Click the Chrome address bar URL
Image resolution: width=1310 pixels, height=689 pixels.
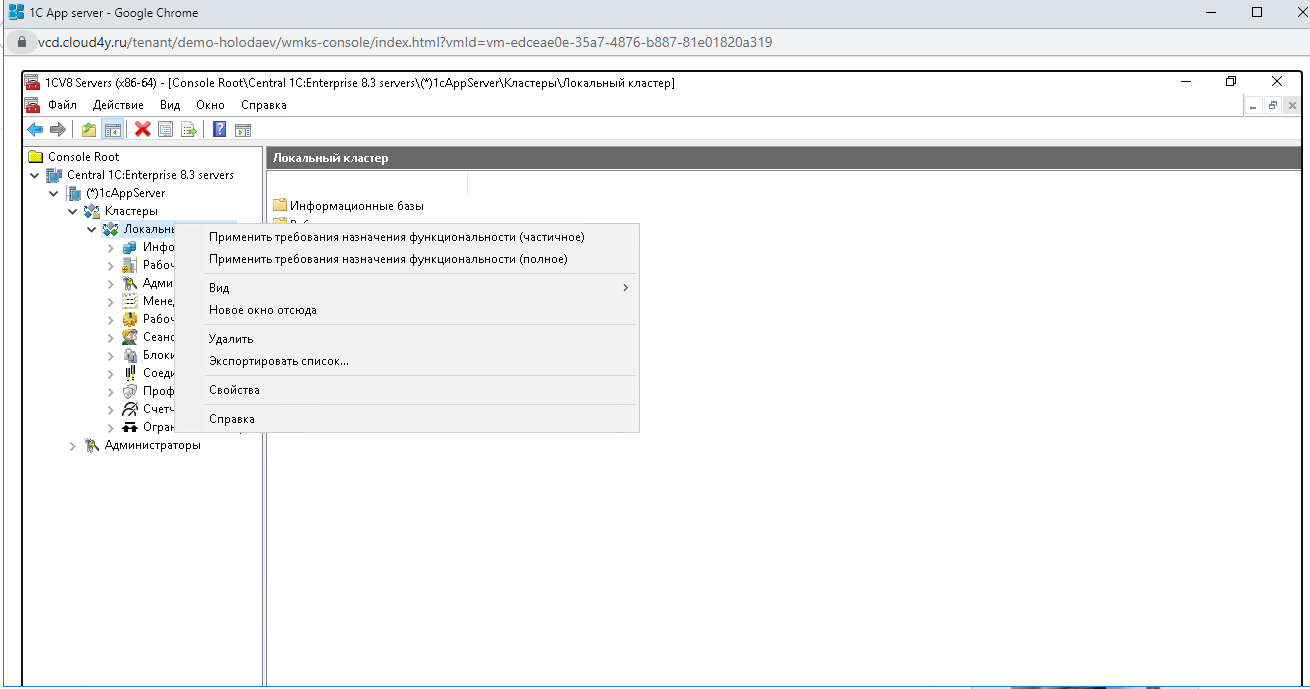(405, 43)
